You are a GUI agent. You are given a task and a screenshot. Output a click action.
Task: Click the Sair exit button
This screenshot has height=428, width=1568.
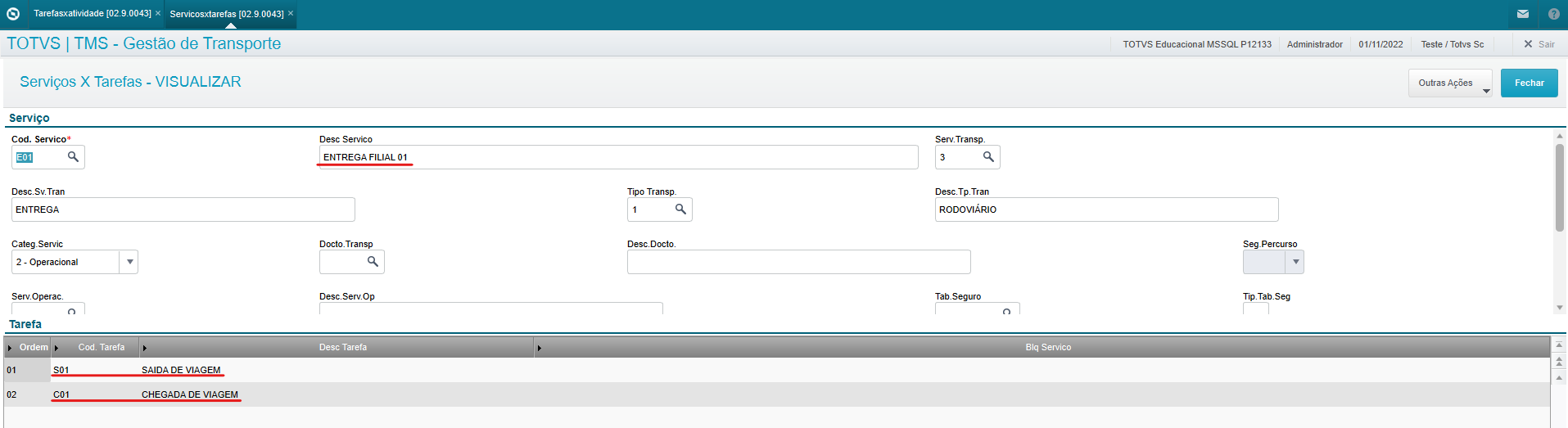pos(1539,44)
